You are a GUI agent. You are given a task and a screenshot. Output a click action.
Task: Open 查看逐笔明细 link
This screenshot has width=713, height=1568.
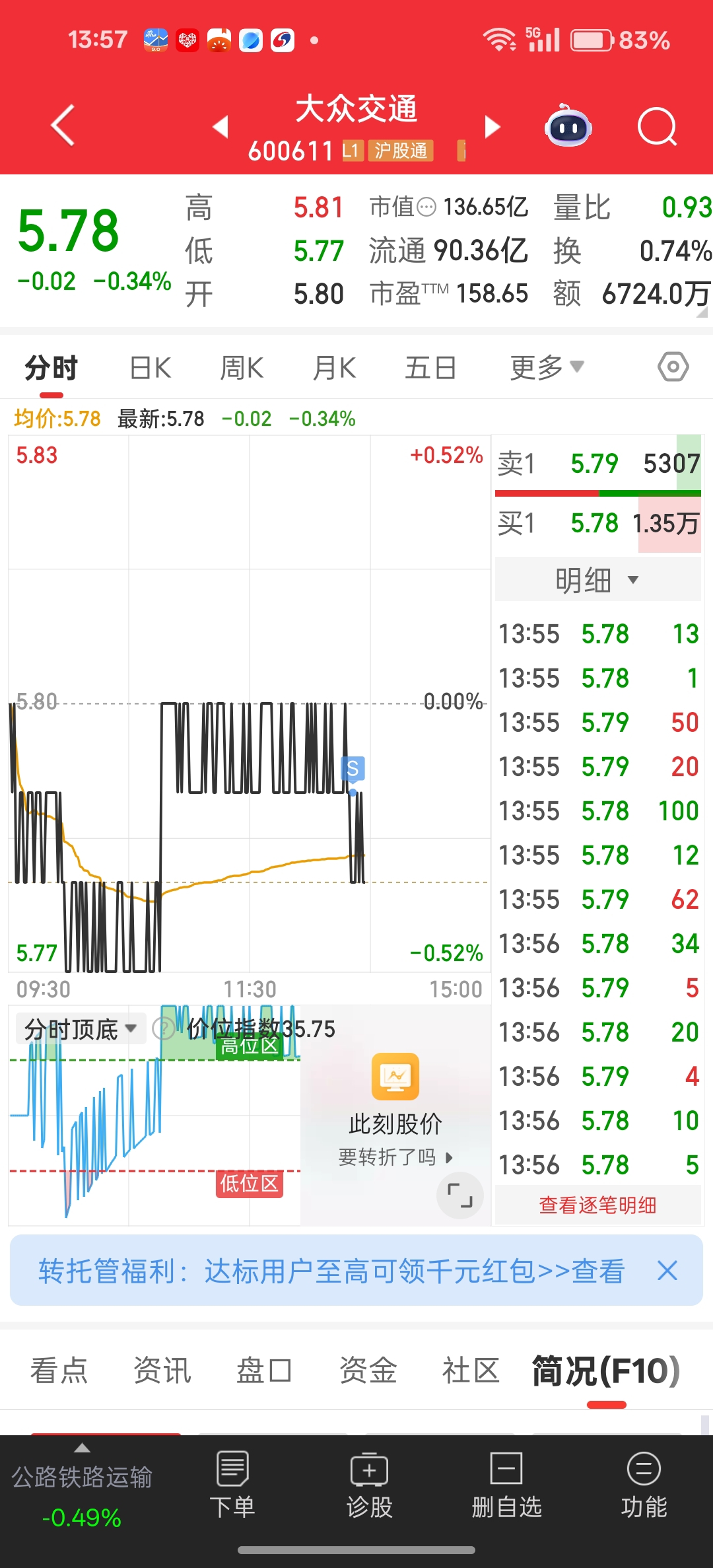[597, 1205]
